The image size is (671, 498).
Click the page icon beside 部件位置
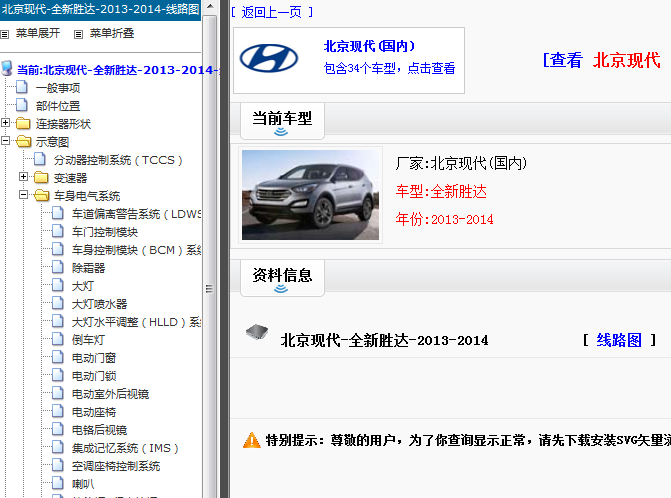click(x=22, y=105)
